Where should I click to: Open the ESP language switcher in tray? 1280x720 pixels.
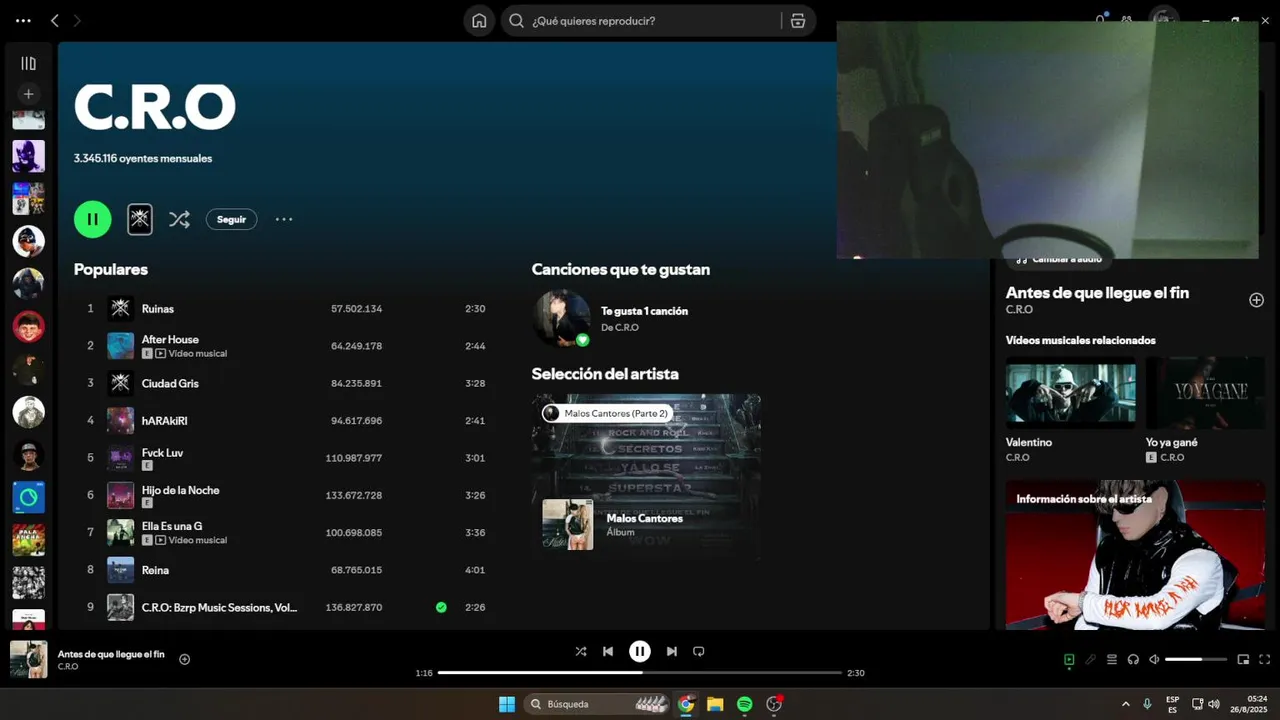click(1172, 704)
